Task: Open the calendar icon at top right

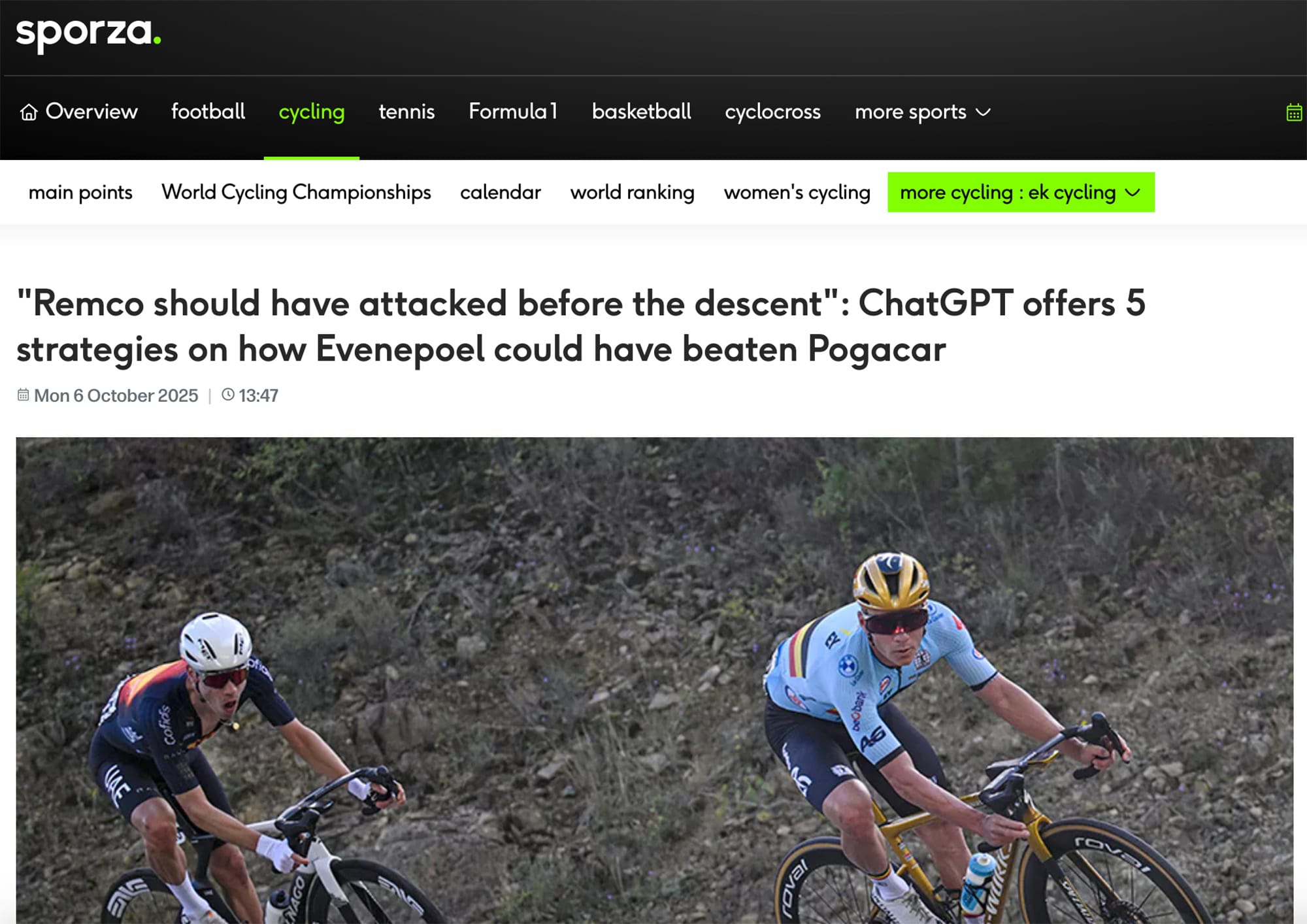Action: [1294, 112]
